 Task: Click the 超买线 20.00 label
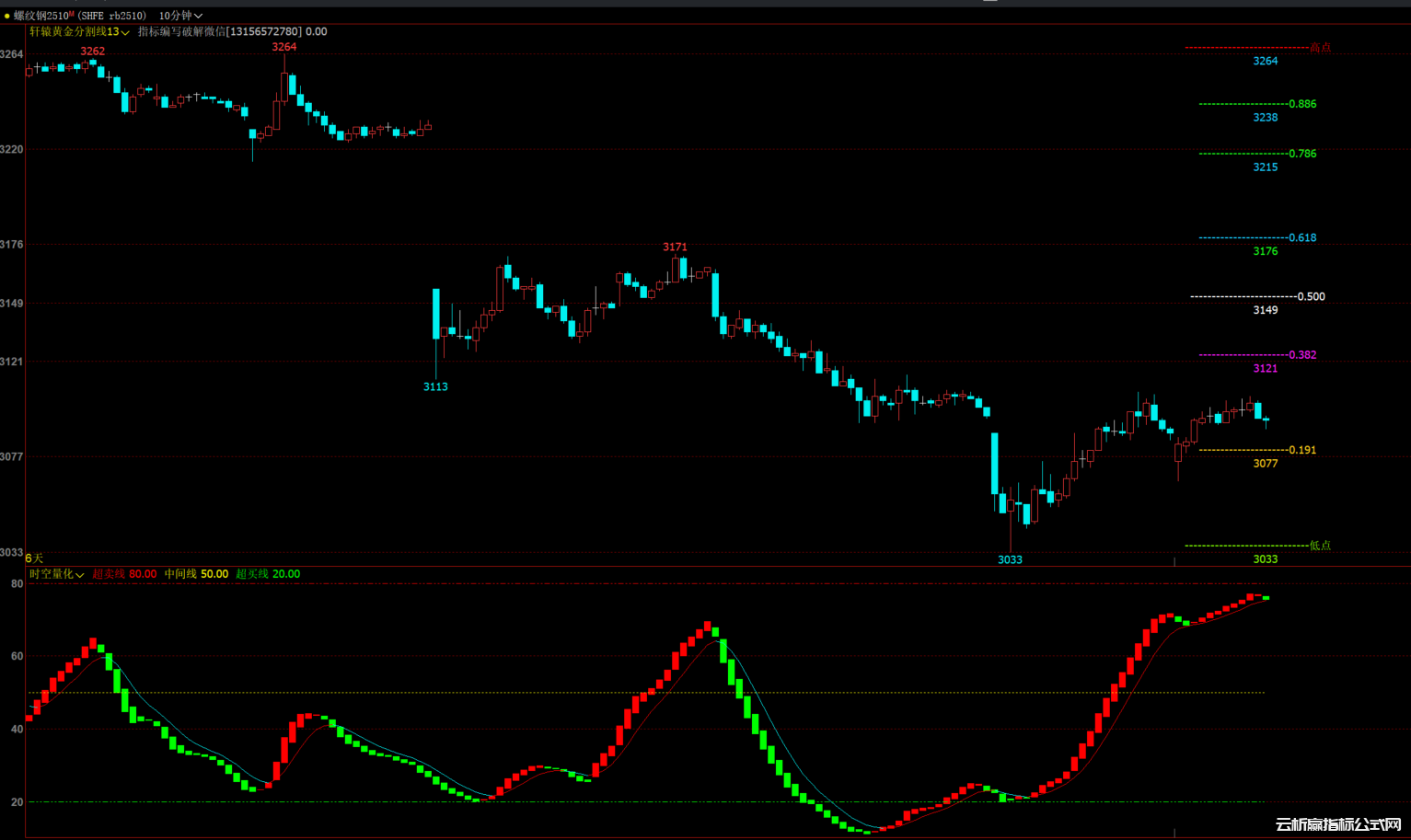[x=268, y=574]
